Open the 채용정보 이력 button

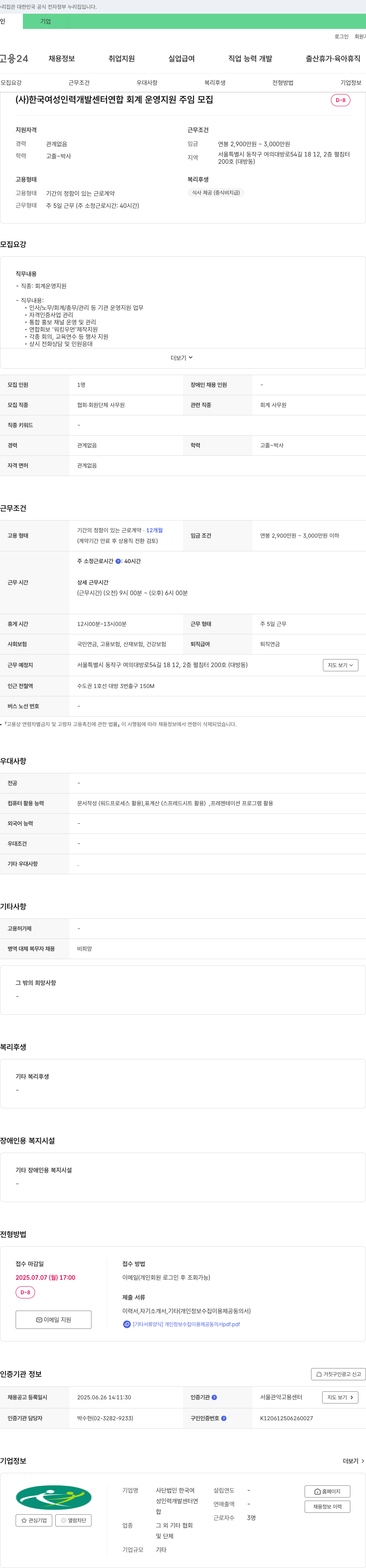tap(327, 1507)
